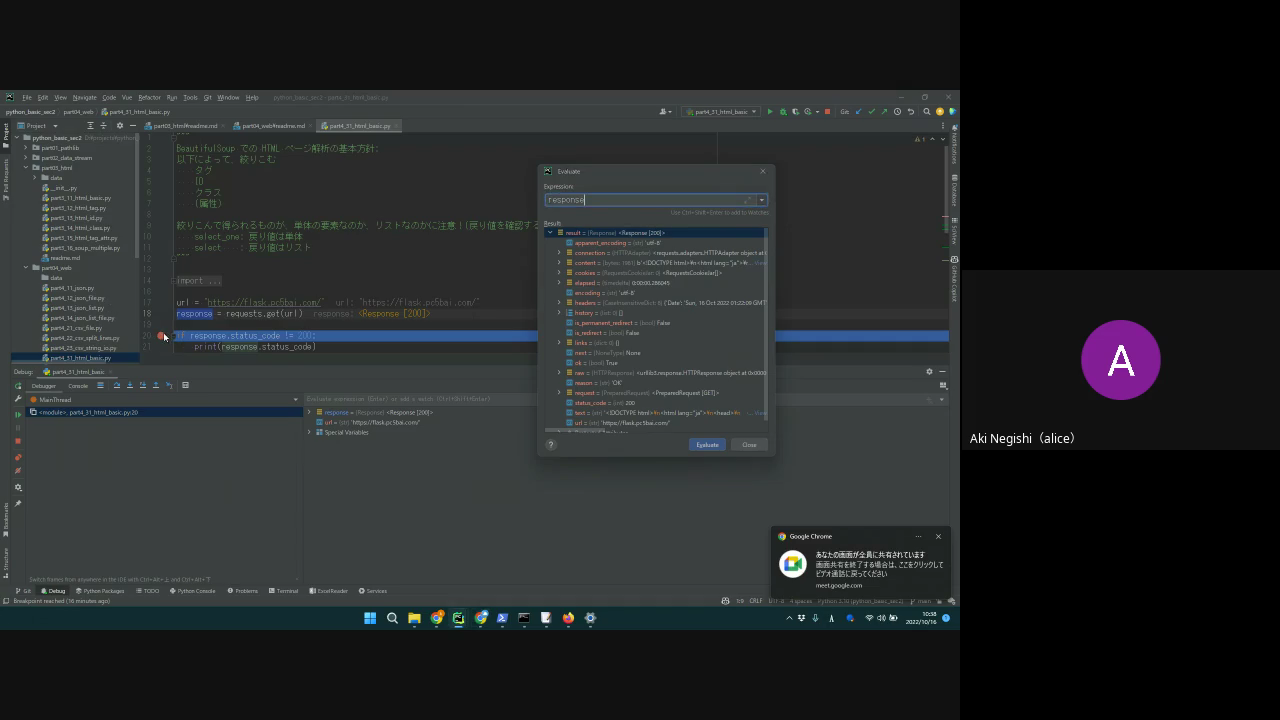
Task: Click Mute Breakpoints icon in debug sidebar
Action: [18, 471]
